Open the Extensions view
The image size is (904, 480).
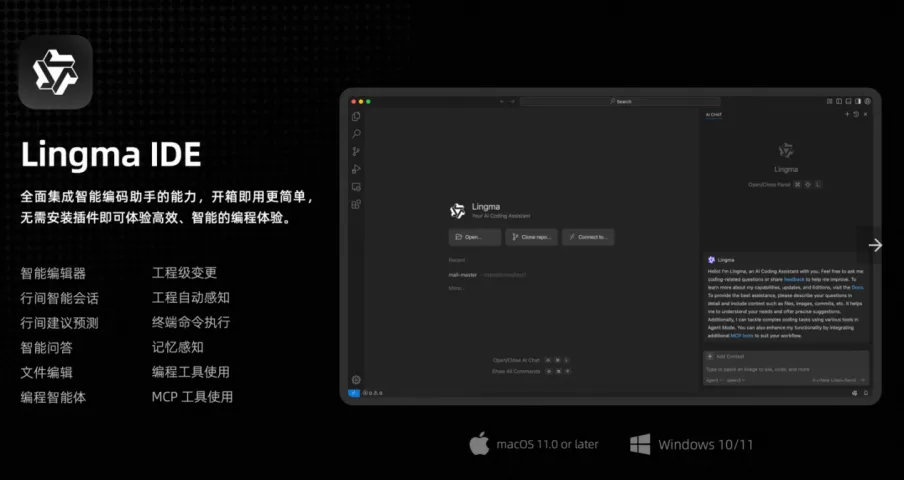(x=356, y=204)
